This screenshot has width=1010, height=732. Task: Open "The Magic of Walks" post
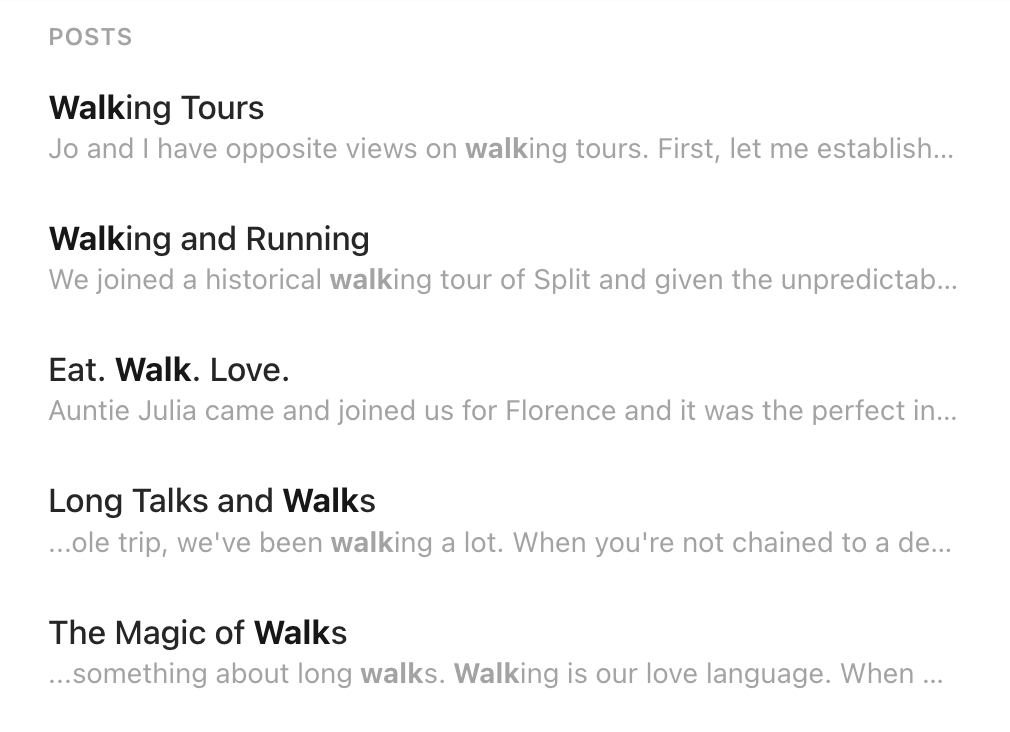[x=197, y=633]
